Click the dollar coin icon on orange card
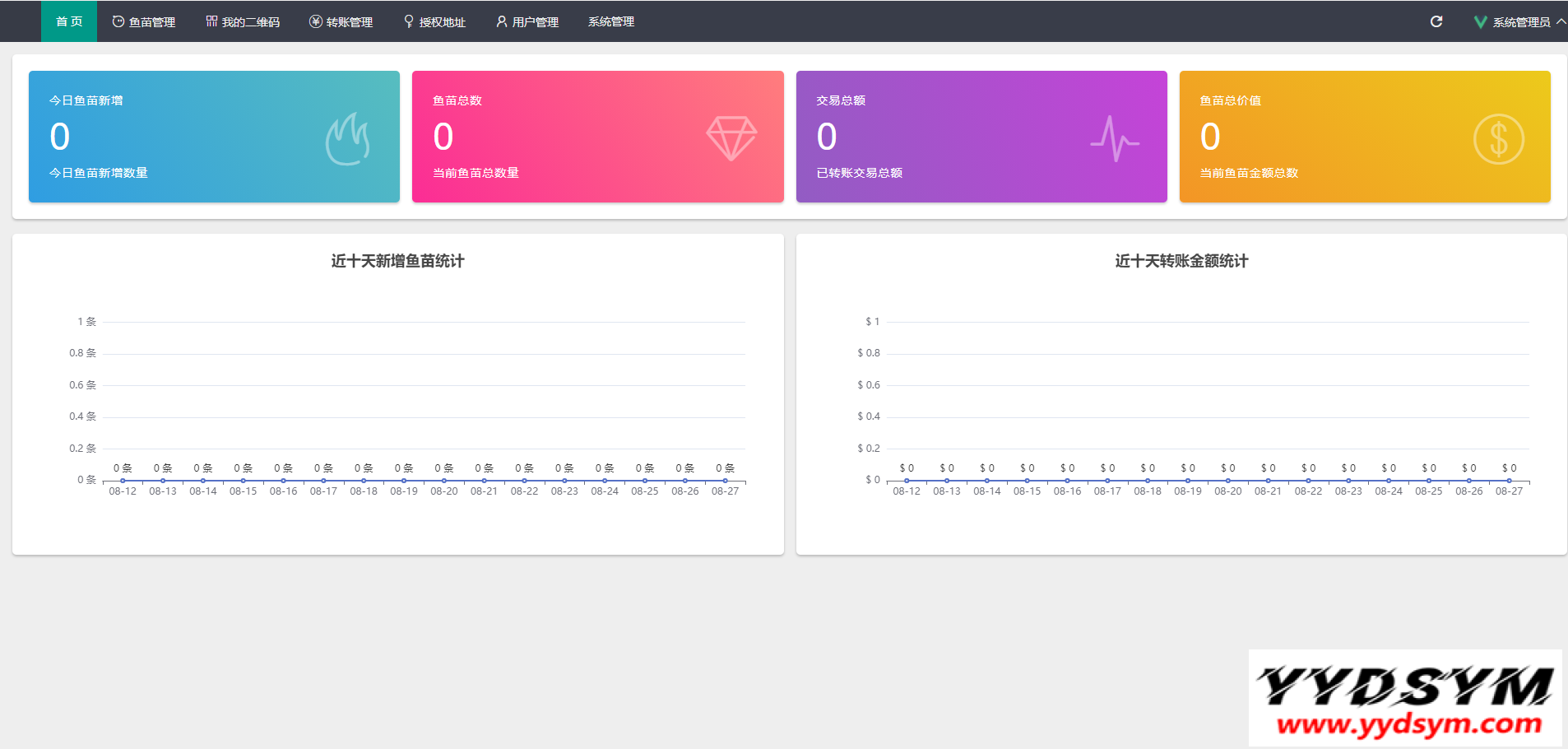The width and height of the screenshot is (1568, 749). [1498, 138]
